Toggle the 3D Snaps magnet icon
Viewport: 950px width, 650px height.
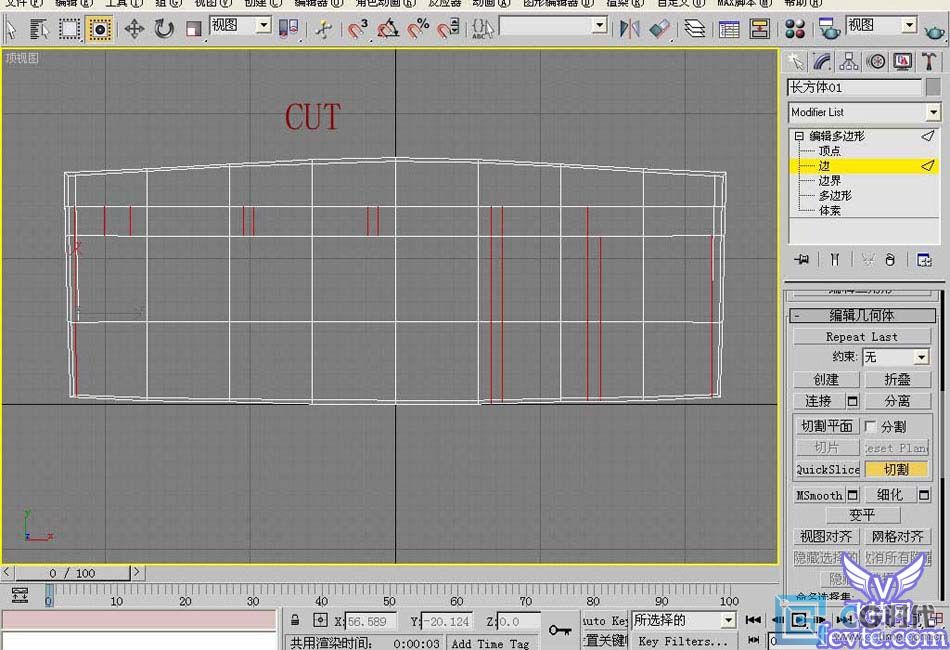click(x=357, y=28)
